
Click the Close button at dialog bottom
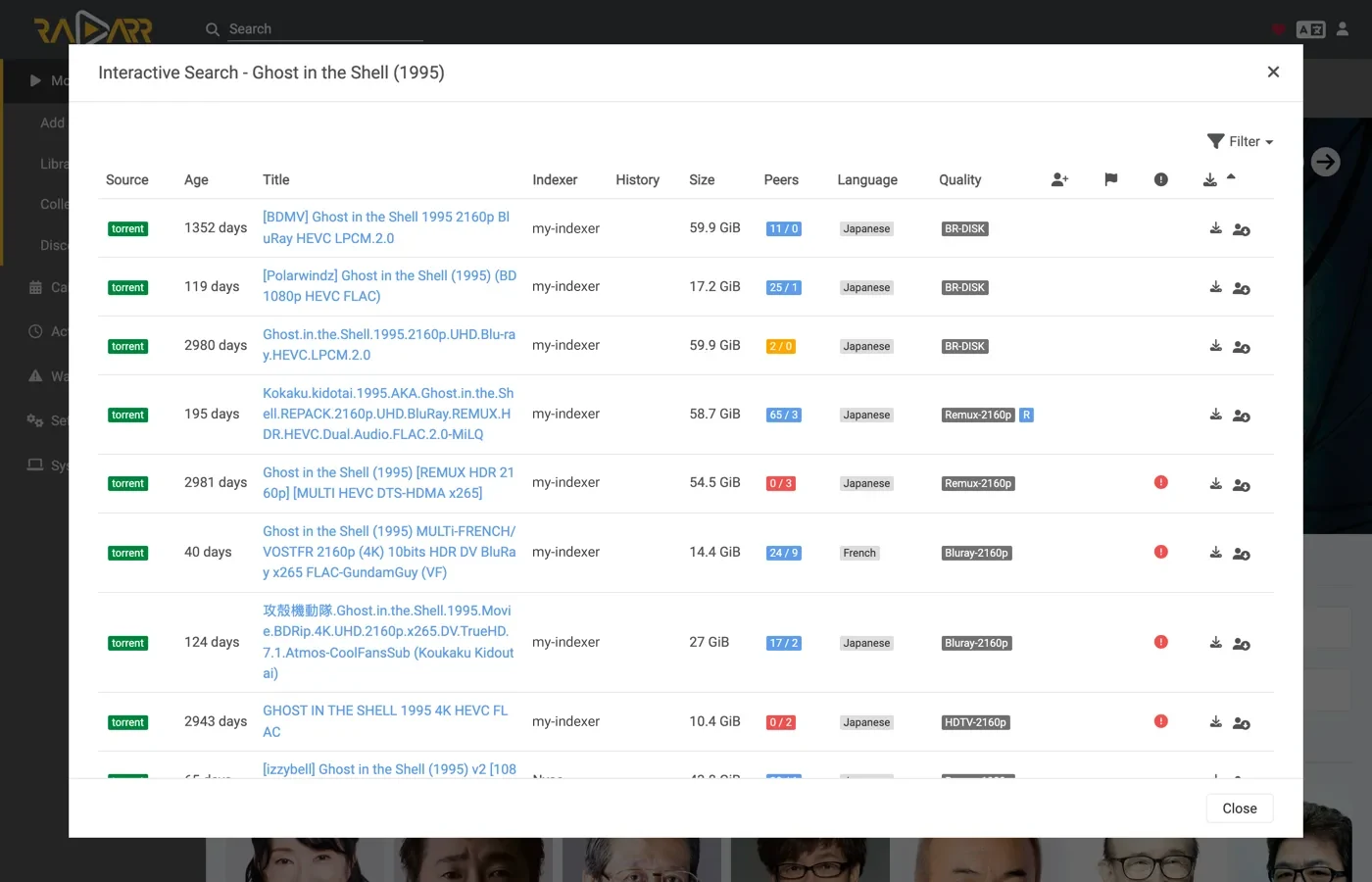1240,808
